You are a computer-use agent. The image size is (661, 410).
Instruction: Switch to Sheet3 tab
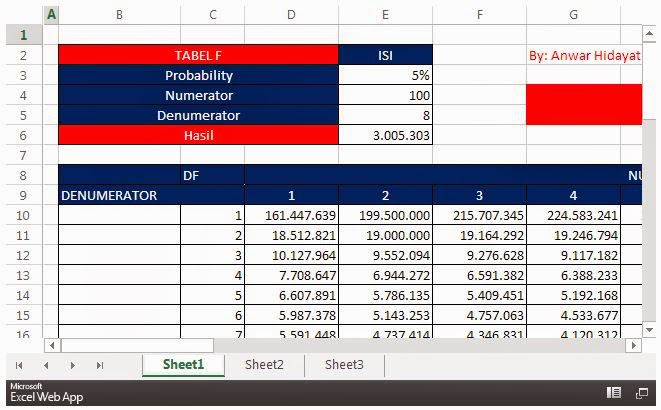point(344,365)
